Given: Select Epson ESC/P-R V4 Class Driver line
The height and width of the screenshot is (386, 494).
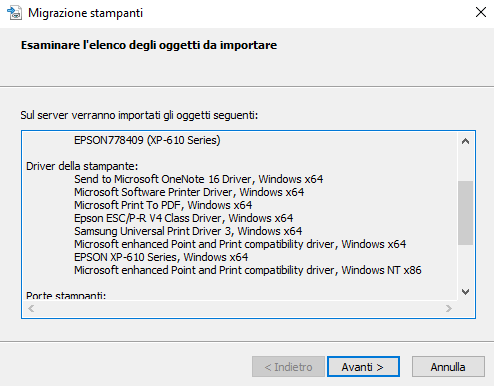Looking at the screenshot, I should pyautogui.click(x=183, y=218).
